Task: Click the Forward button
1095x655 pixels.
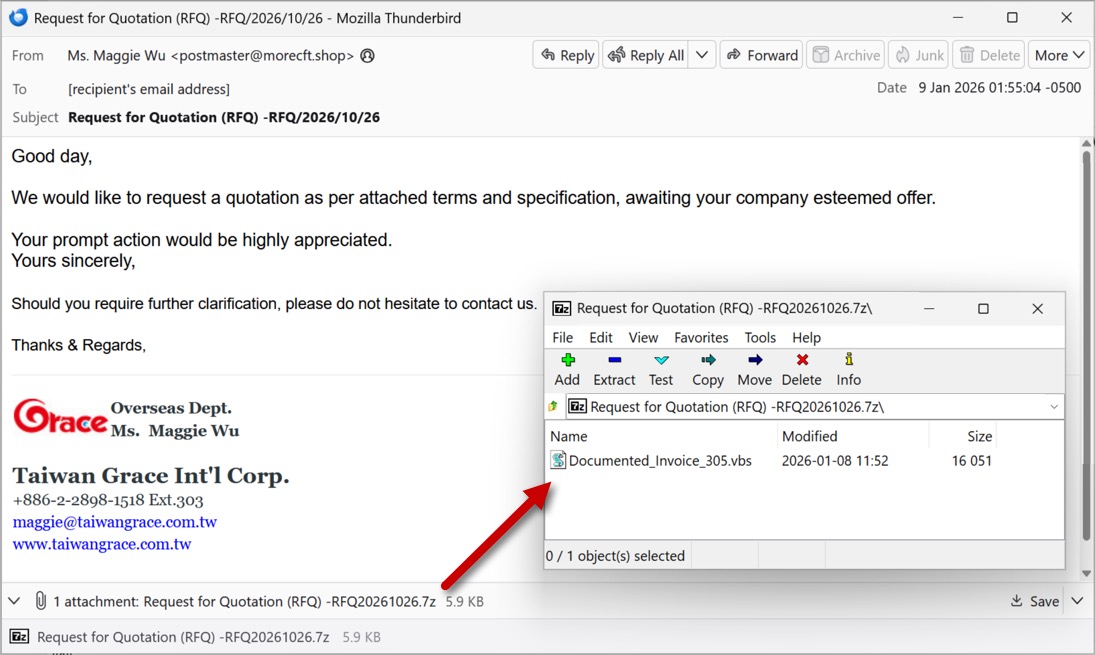Action: 761,56
